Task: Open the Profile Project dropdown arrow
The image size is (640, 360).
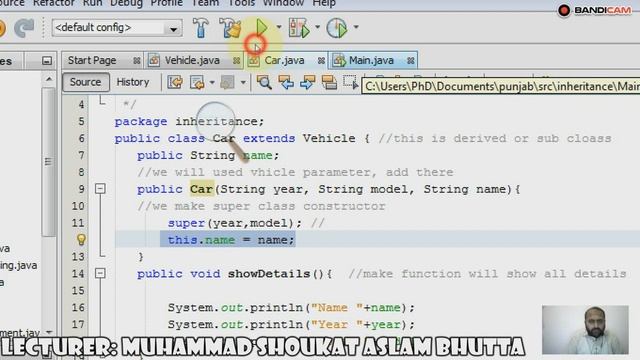Action: pyautogui.click(x=356, y=27)
